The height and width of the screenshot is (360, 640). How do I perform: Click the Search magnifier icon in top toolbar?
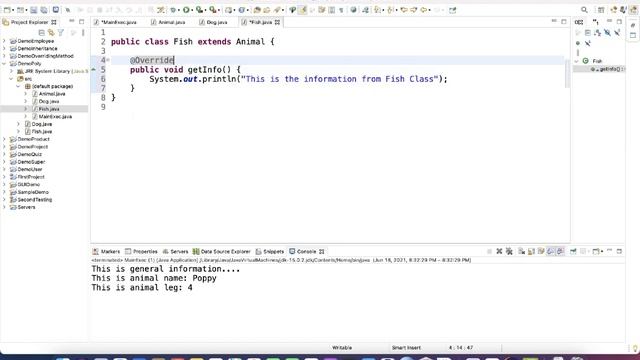(584, 10)
